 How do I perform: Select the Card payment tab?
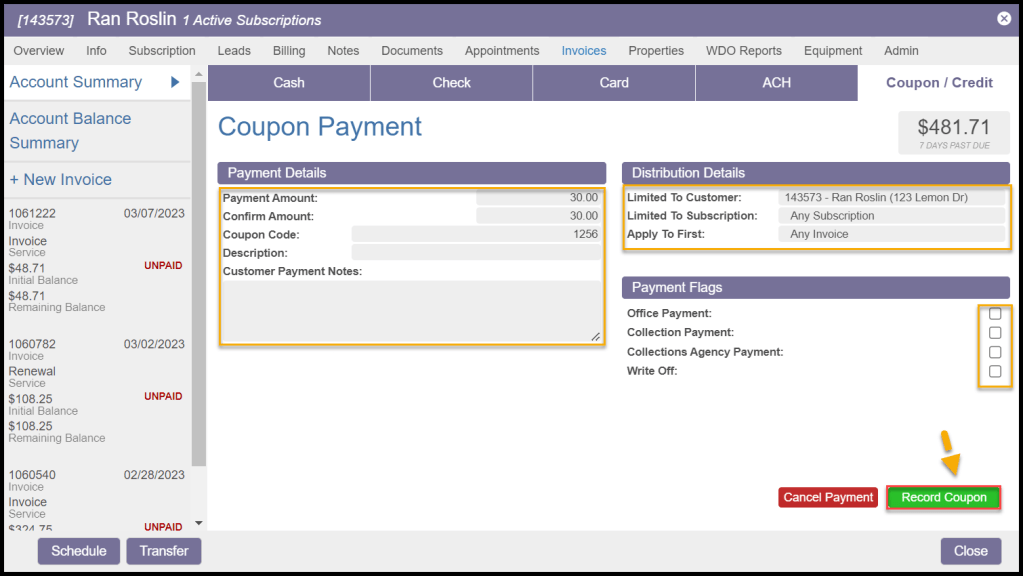(x=614, y=83)
